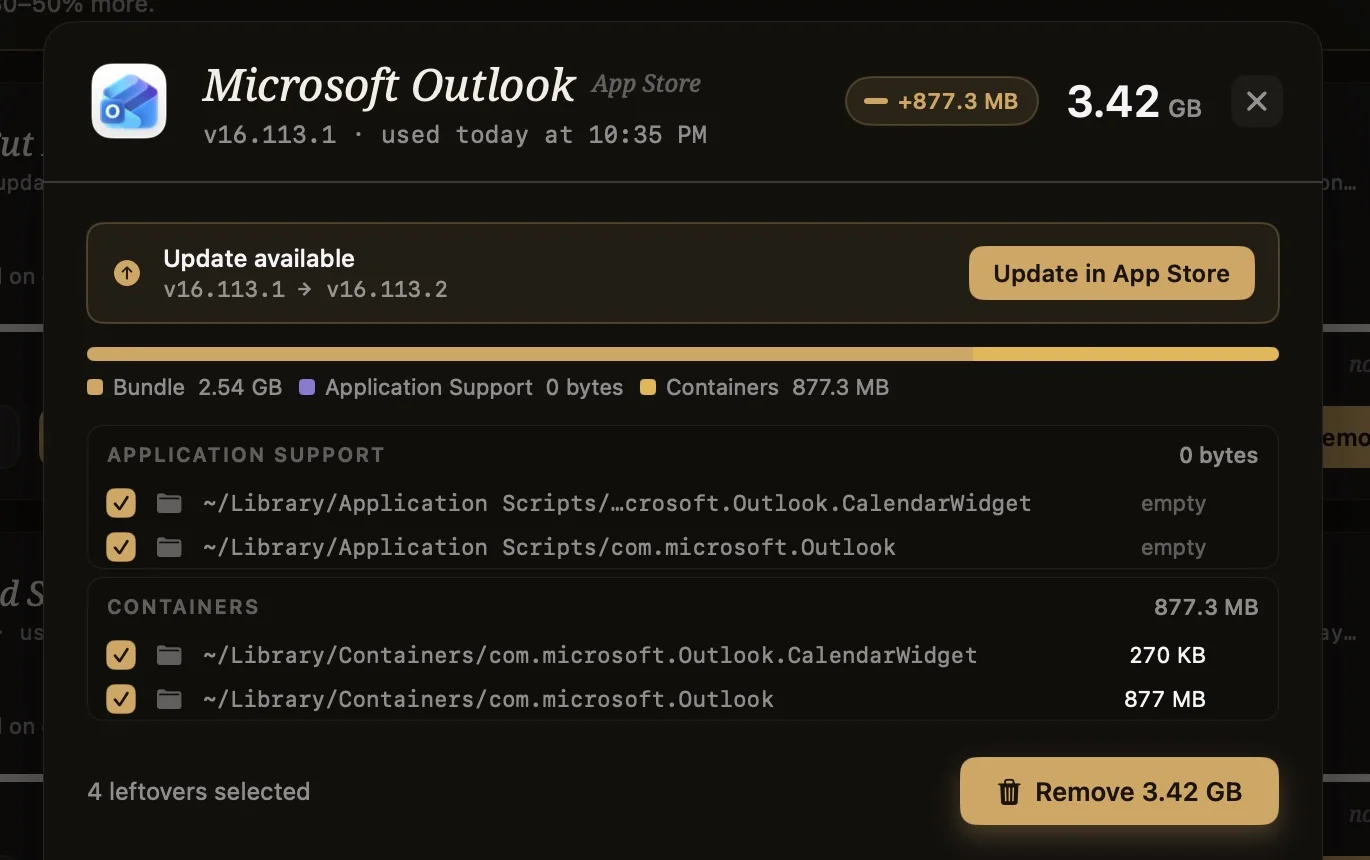The height and width of the screenshot is (860, 1370).
Task: Click ~/Library/Containers/com.microsoft.Outlook.CalendarWidget path text
Action: point(590,655)
